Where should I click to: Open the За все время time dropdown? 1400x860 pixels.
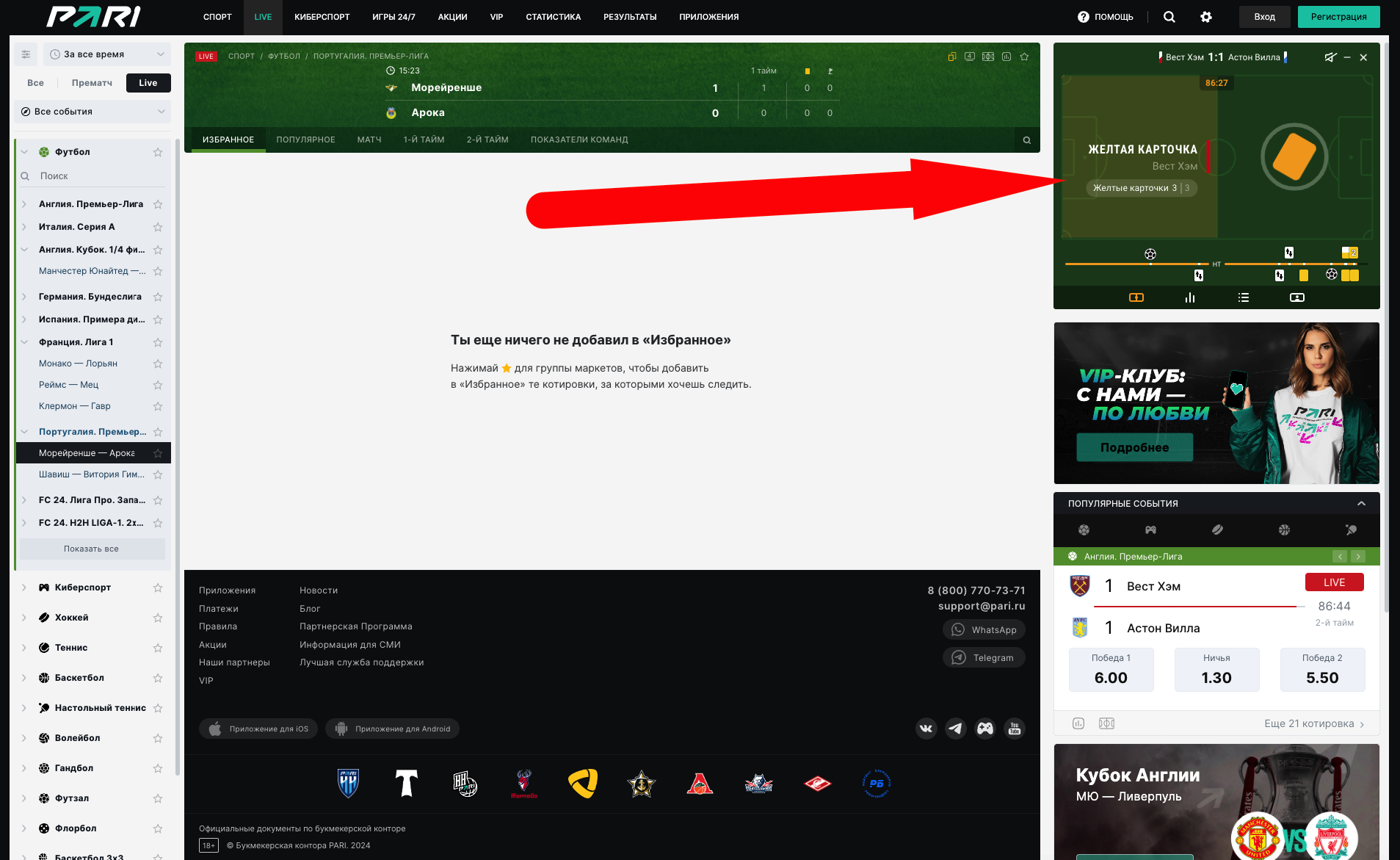point(107,54)
